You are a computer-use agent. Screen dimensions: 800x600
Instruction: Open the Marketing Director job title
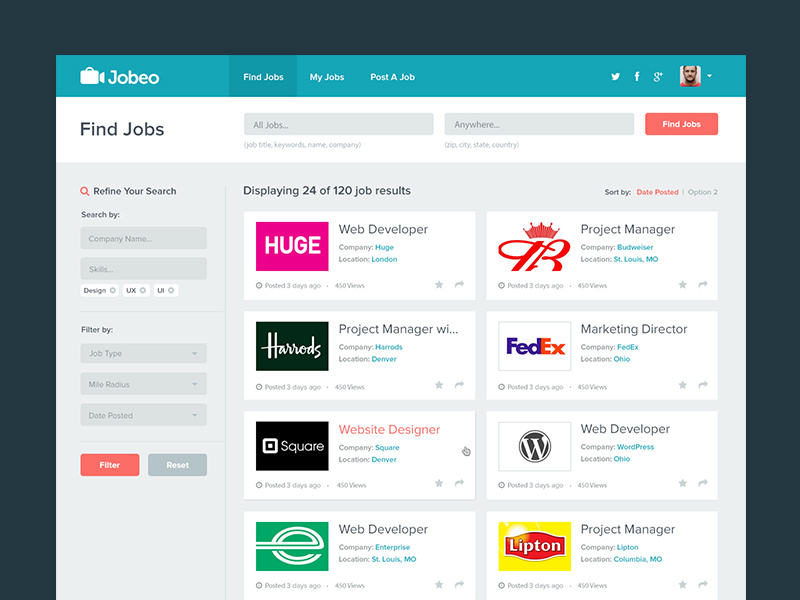(x=634, y=329)
